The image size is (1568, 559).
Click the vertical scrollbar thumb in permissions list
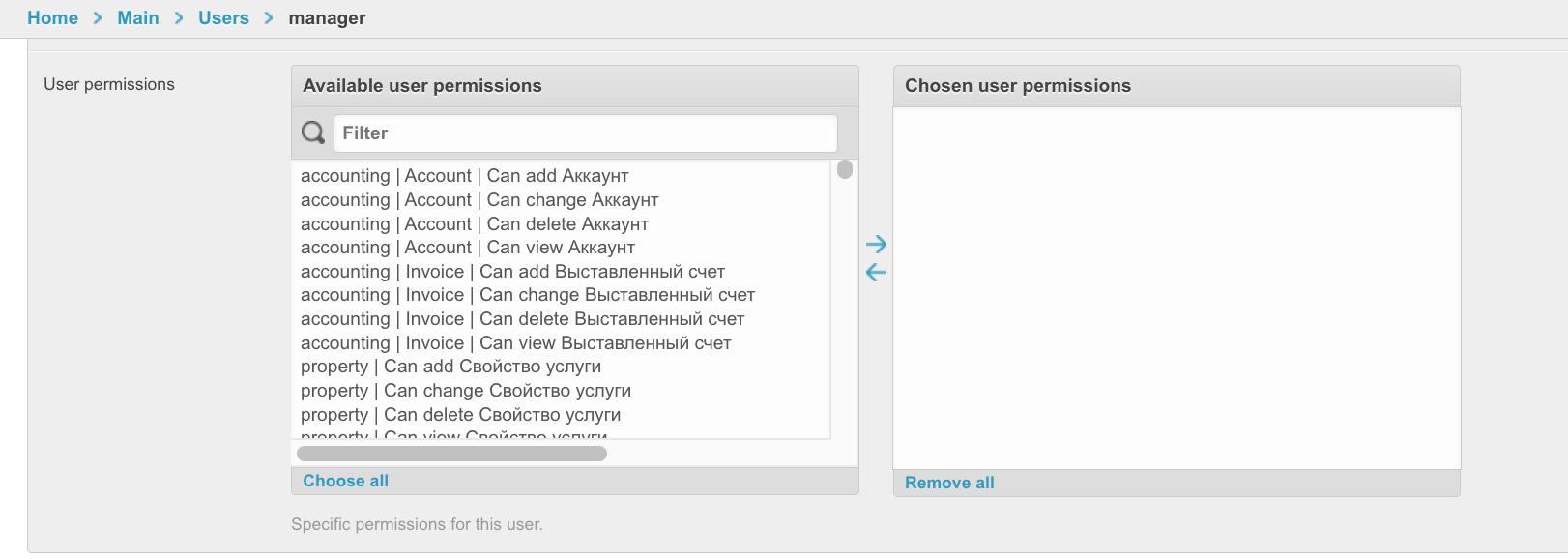845,170
